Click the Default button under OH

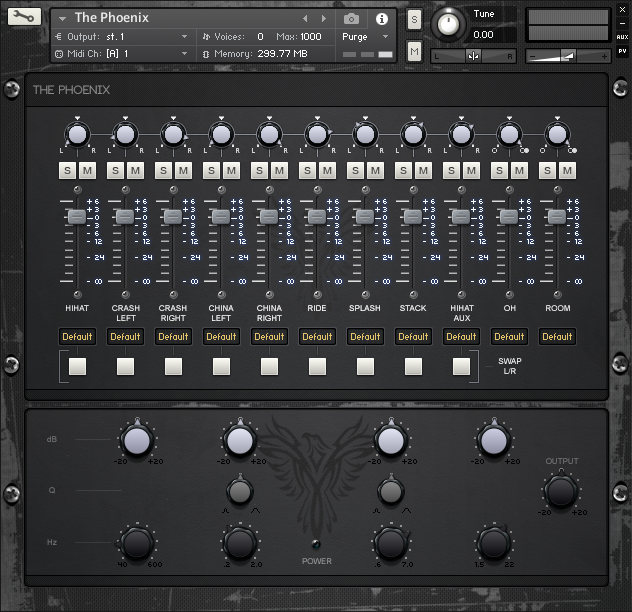point(509,337)
